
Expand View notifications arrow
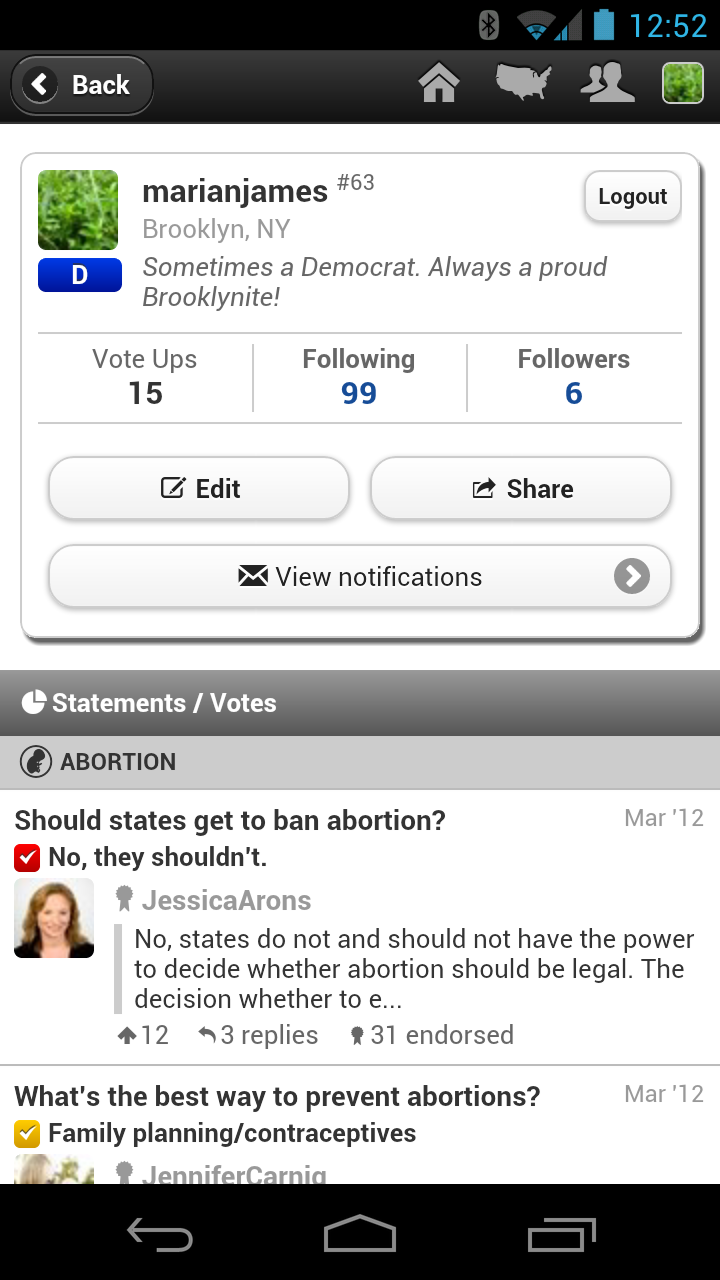click(631, 576)
